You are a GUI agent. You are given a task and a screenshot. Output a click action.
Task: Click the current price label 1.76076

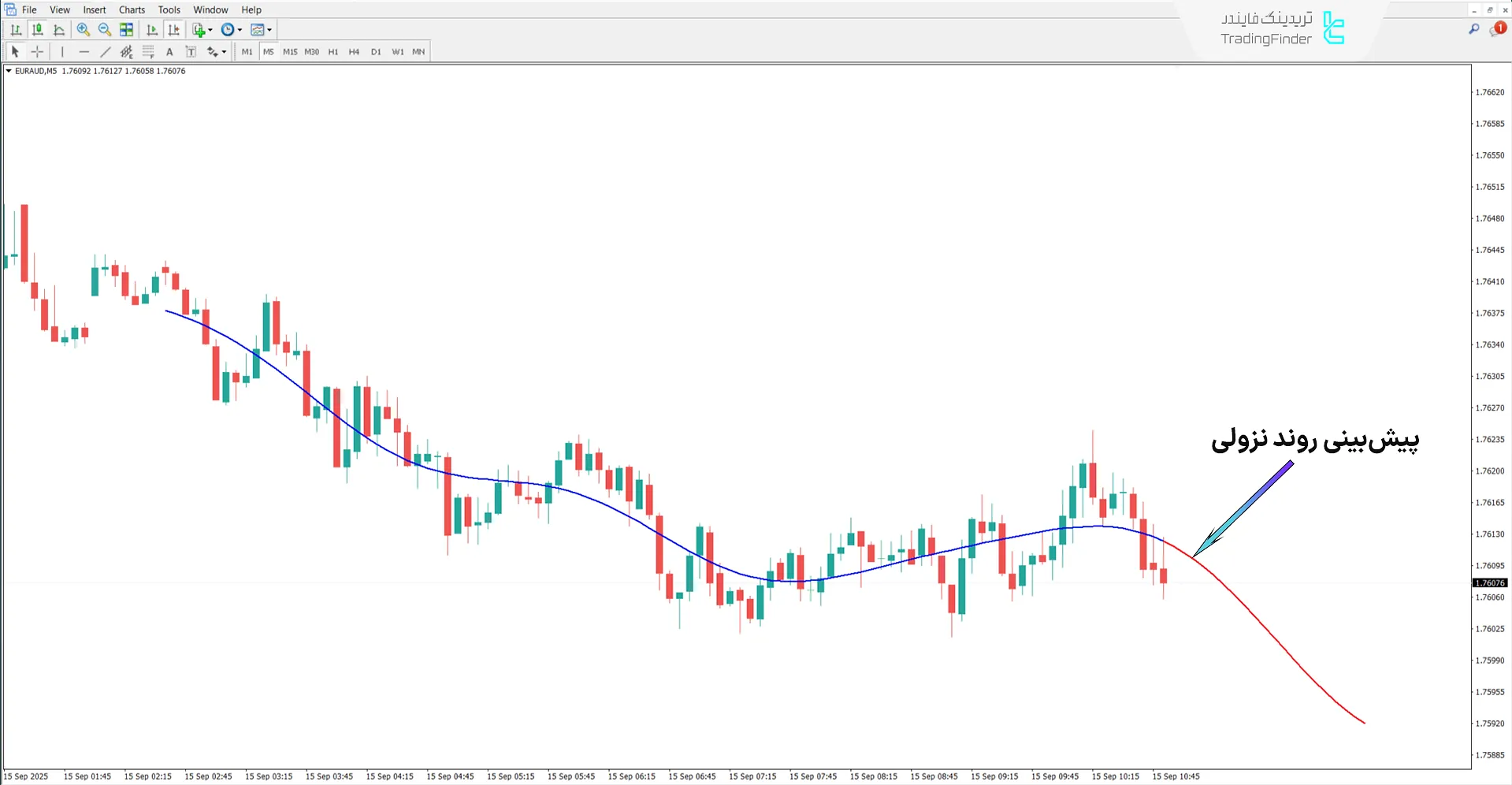(x=1489, y=583)
